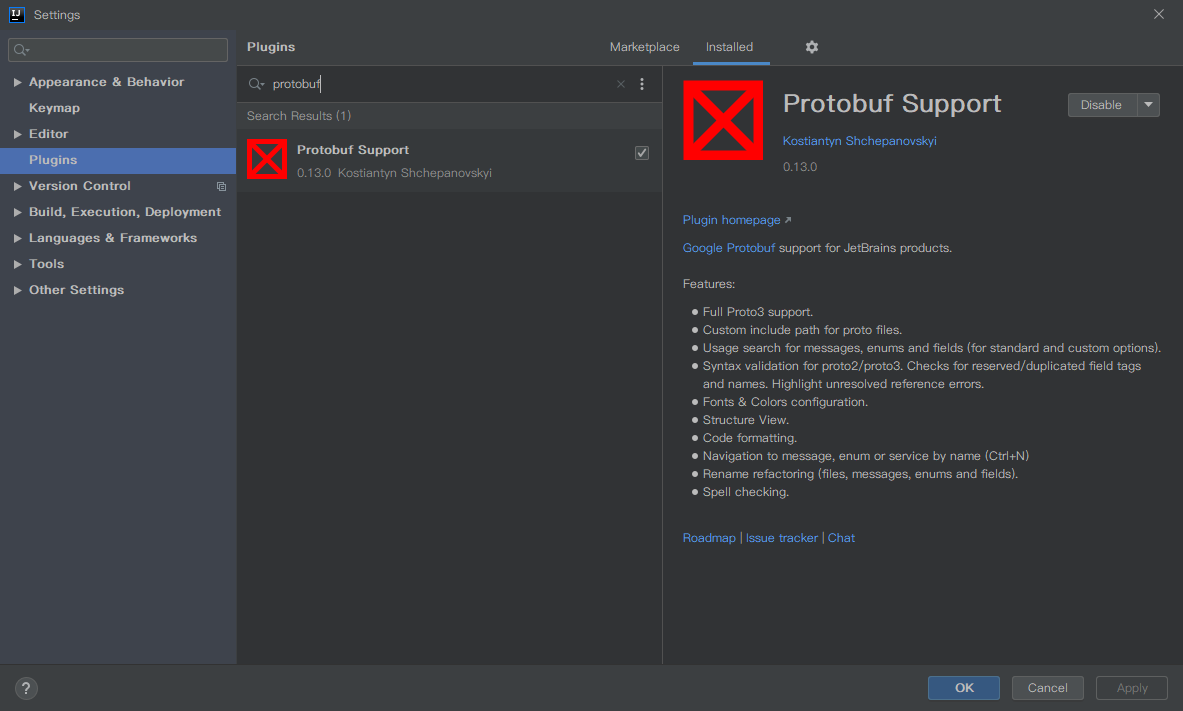
Task: Click the Protobuf Support plugin logo
Action: (x=724, y=120)
